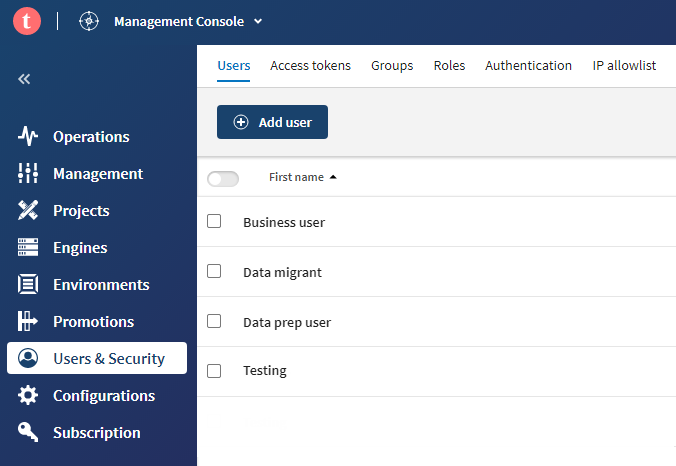This screenshot has width=676, height=466.
Task: Collapse the sidebar with double chevron
Action: (25, 79)
